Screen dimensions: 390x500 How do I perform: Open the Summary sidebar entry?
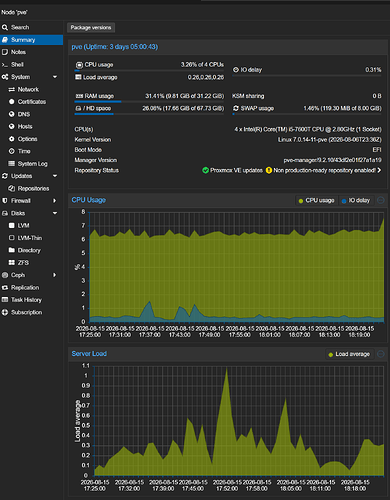(x=31, y=40)
